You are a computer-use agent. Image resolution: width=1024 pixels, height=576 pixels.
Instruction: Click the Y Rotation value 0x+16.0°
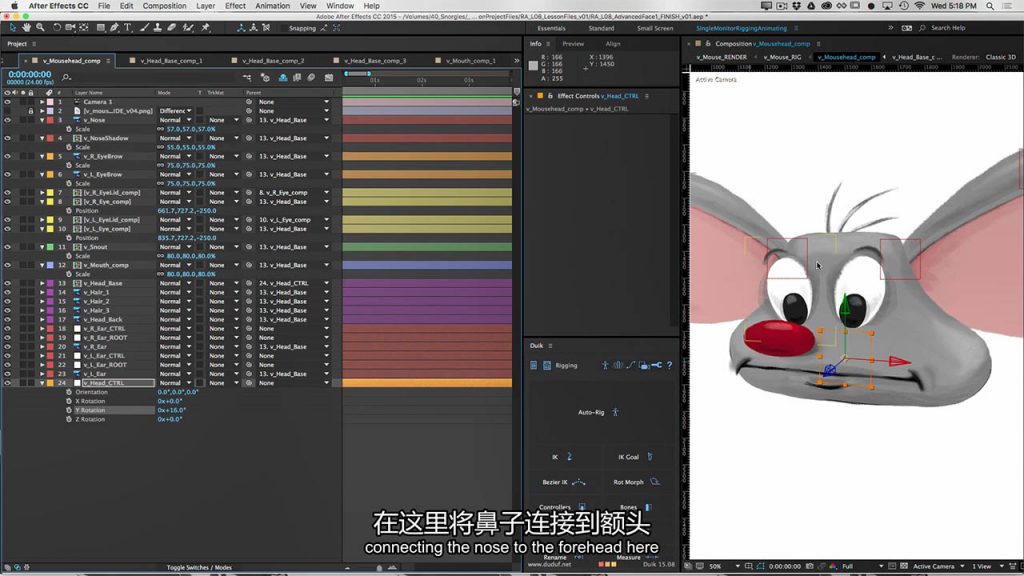(x=171, y=410)
